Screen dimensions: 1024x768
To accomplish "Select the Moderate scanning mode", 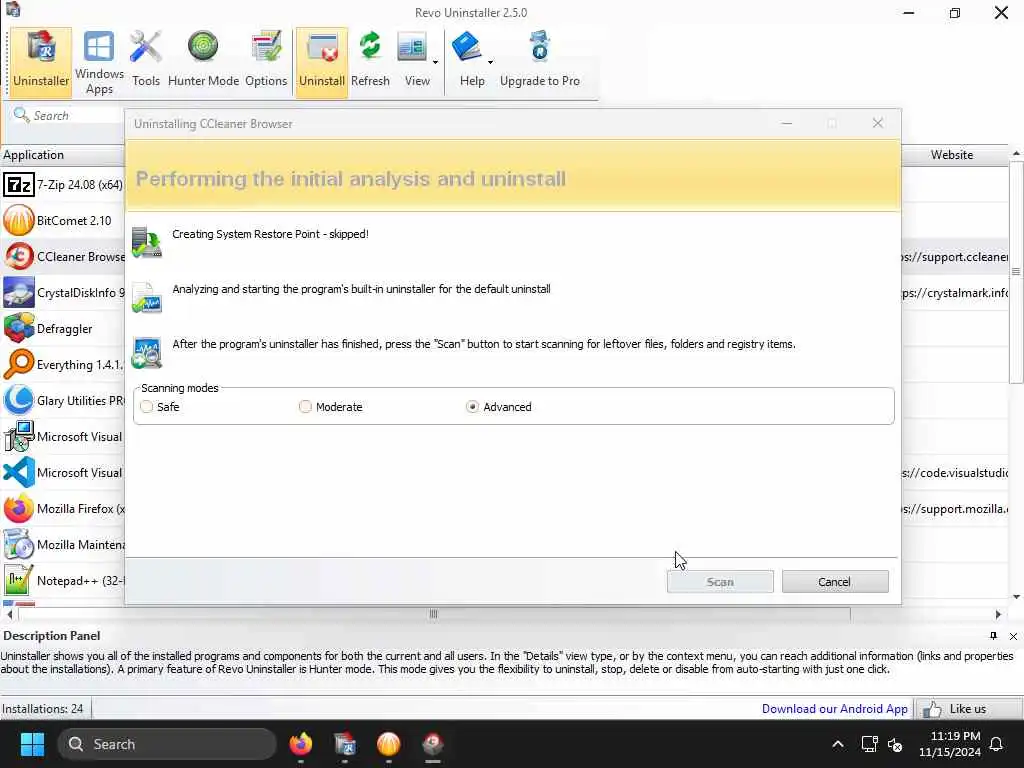I will (305, 407).
